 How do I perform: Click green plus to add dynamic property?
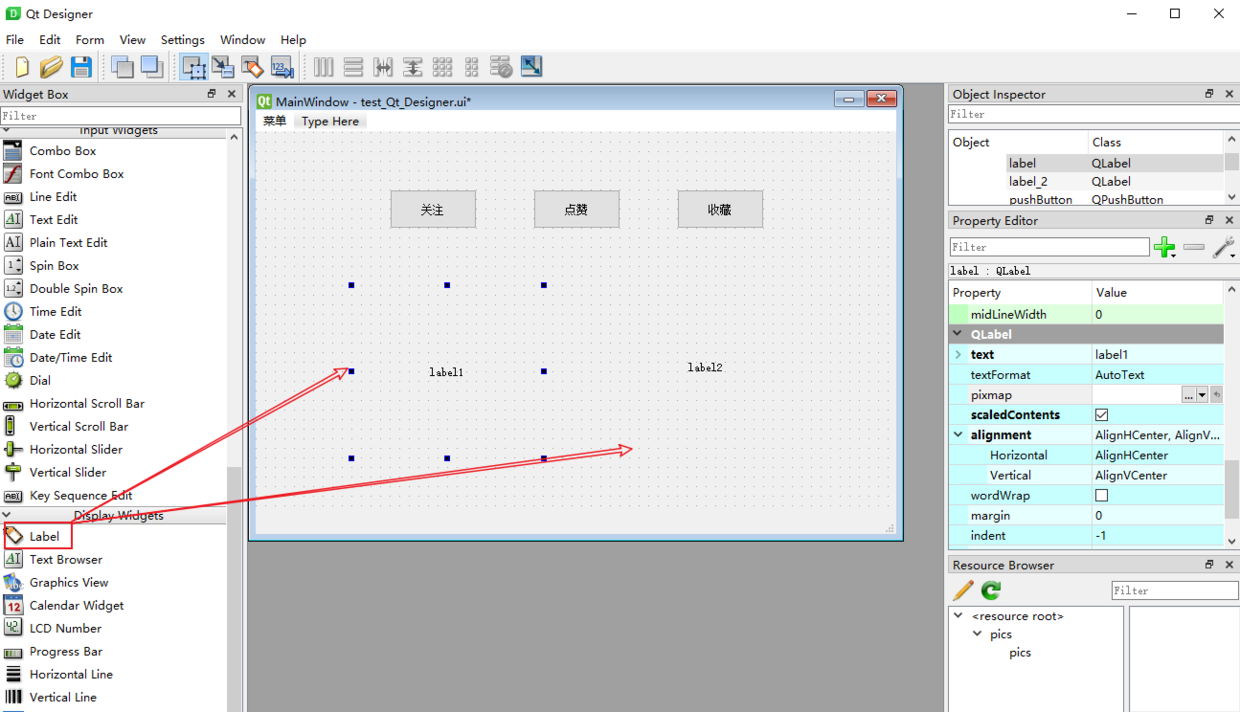[1164, 247]
